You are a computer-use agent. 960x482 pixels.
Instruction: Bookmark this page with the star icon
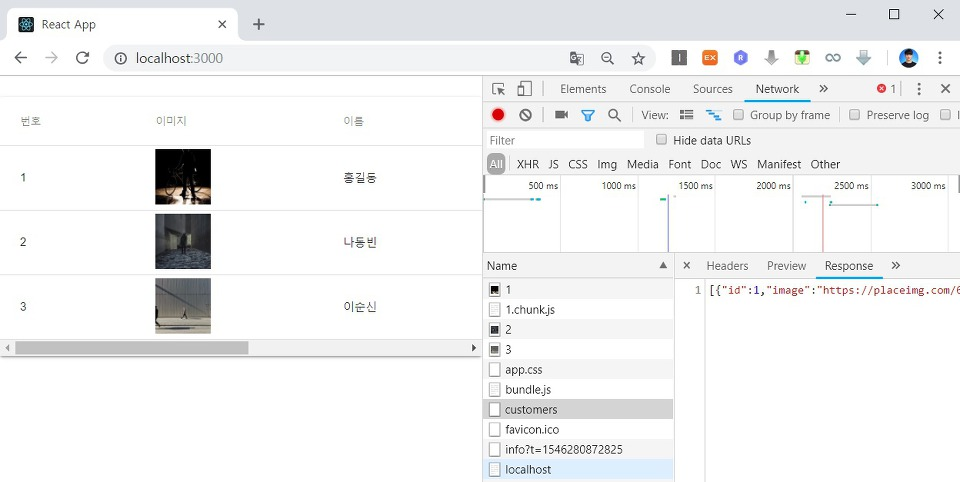pyautogui.click(x=638, y=58)
